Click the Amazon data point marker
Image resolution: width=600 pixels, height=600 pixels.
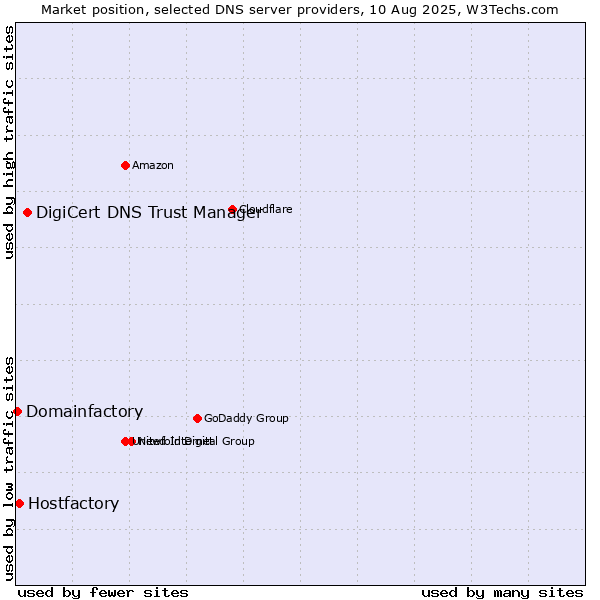(x=125, y=165)
